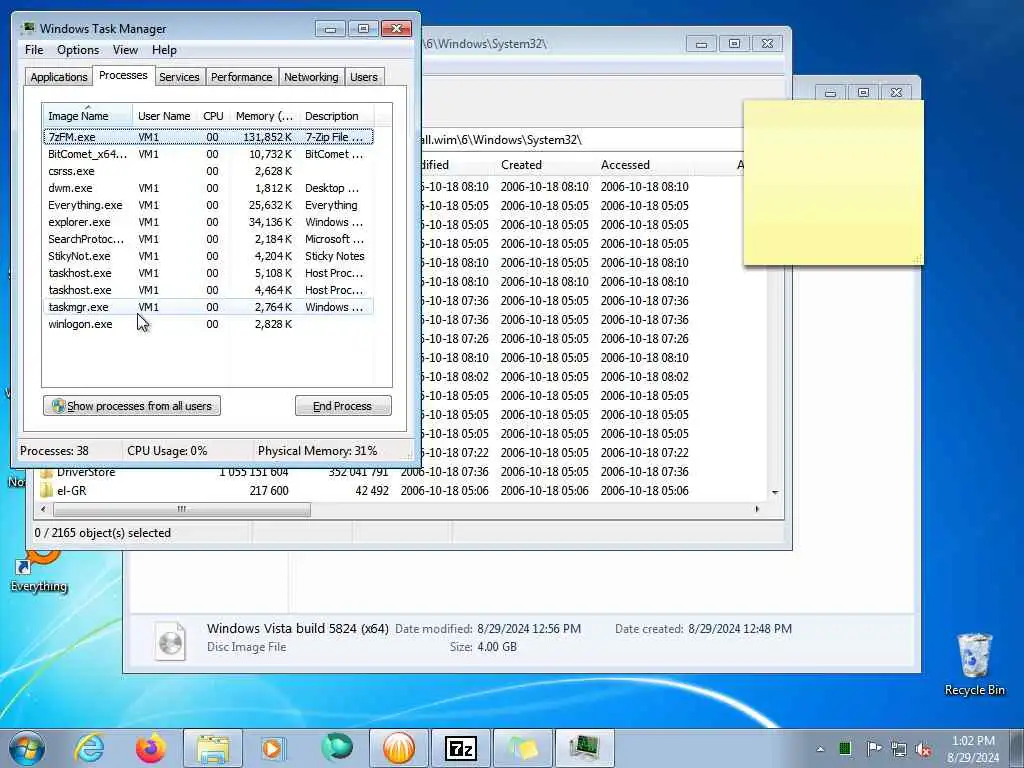Image resolution: width=1024 pixels, height=768 pixels.
Task: Open the Recycle Bin desktop icon
Action: [974, 664]
